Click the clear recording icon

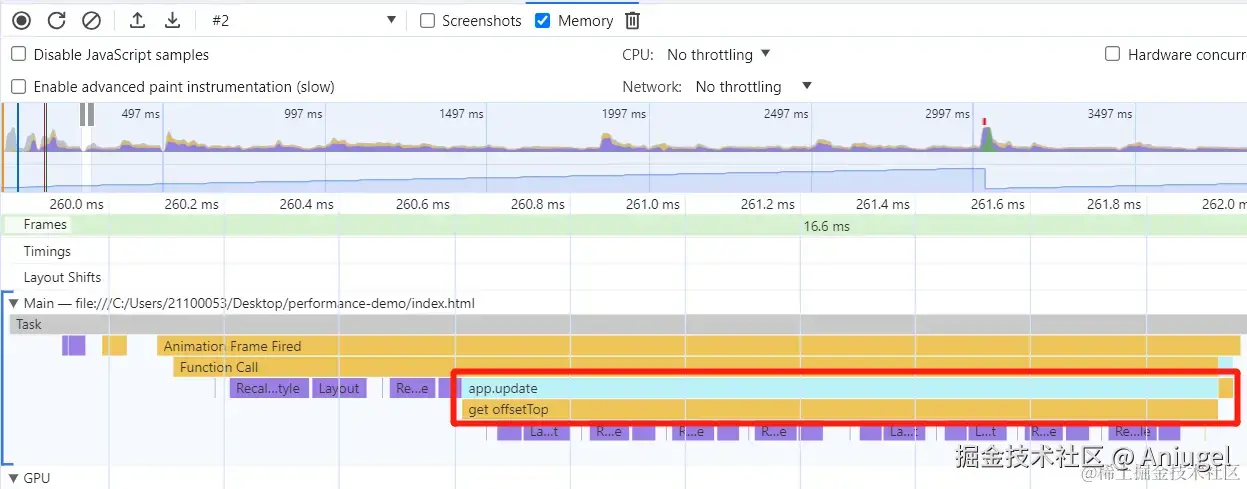(91, 20)
